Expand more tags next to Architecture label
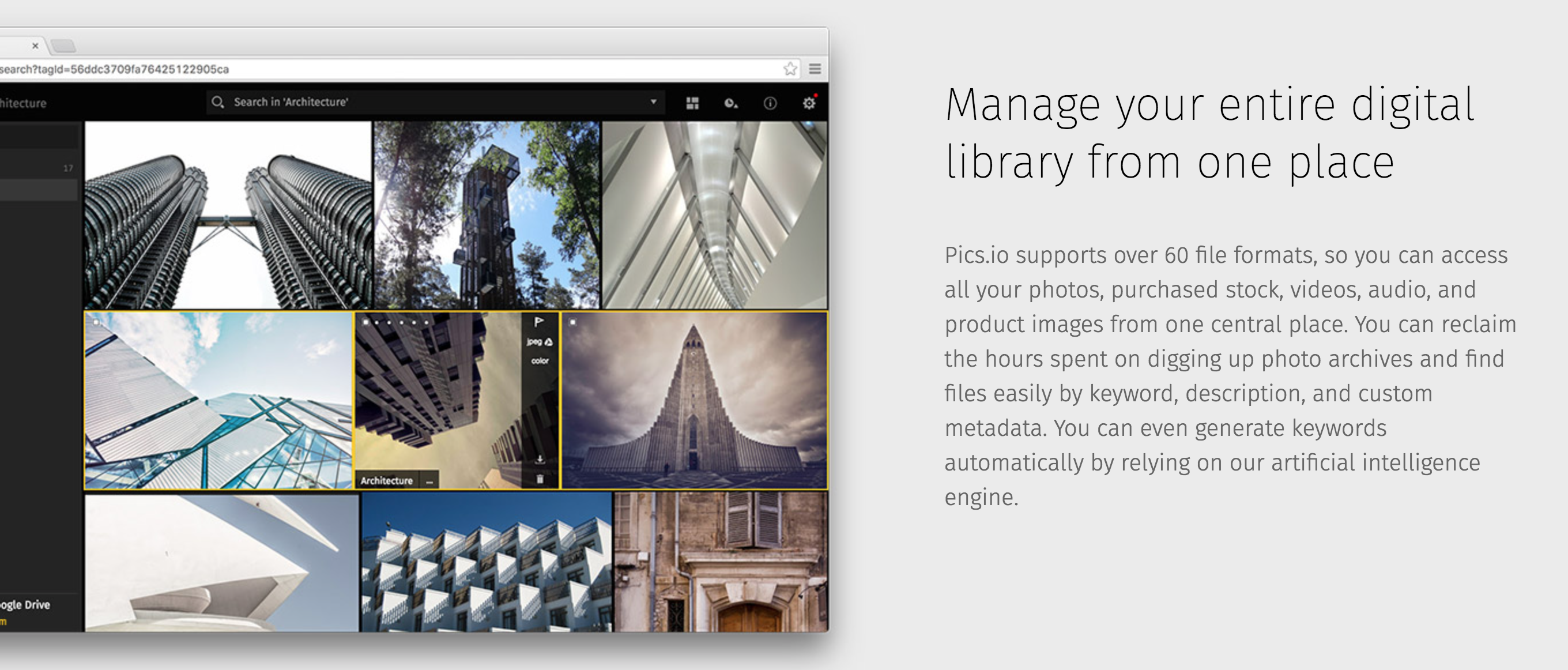The width and height of the screenshot is (1568, 670). click(429, 480)
